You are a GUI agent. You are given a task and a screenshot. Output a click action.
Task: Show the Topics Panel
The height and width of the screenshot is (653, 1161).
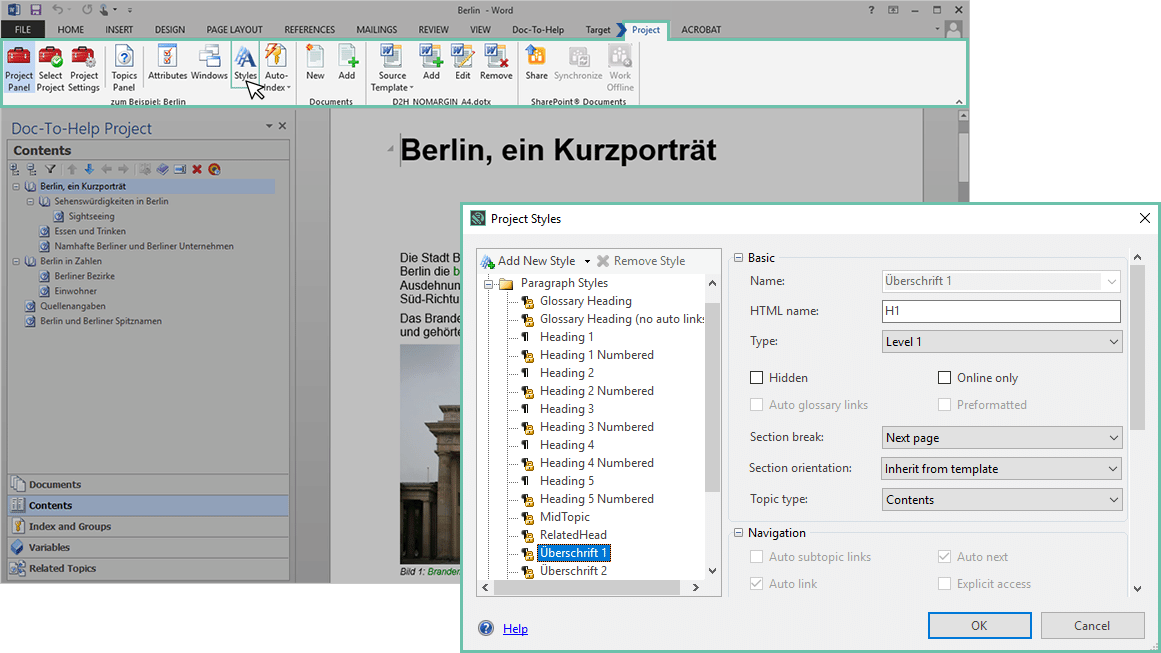coord(124,68)
